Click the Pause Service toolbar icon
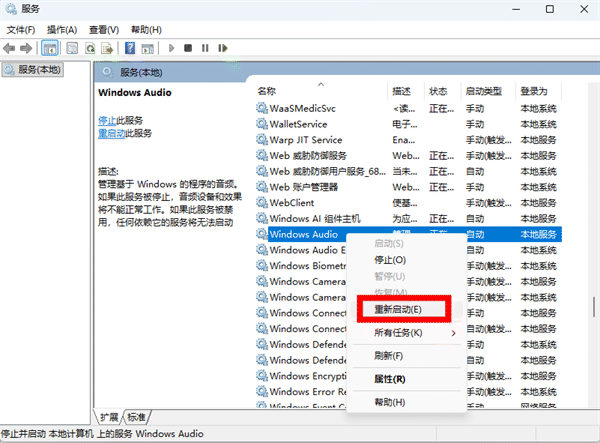The image size is (600, 443). (205, 48)
